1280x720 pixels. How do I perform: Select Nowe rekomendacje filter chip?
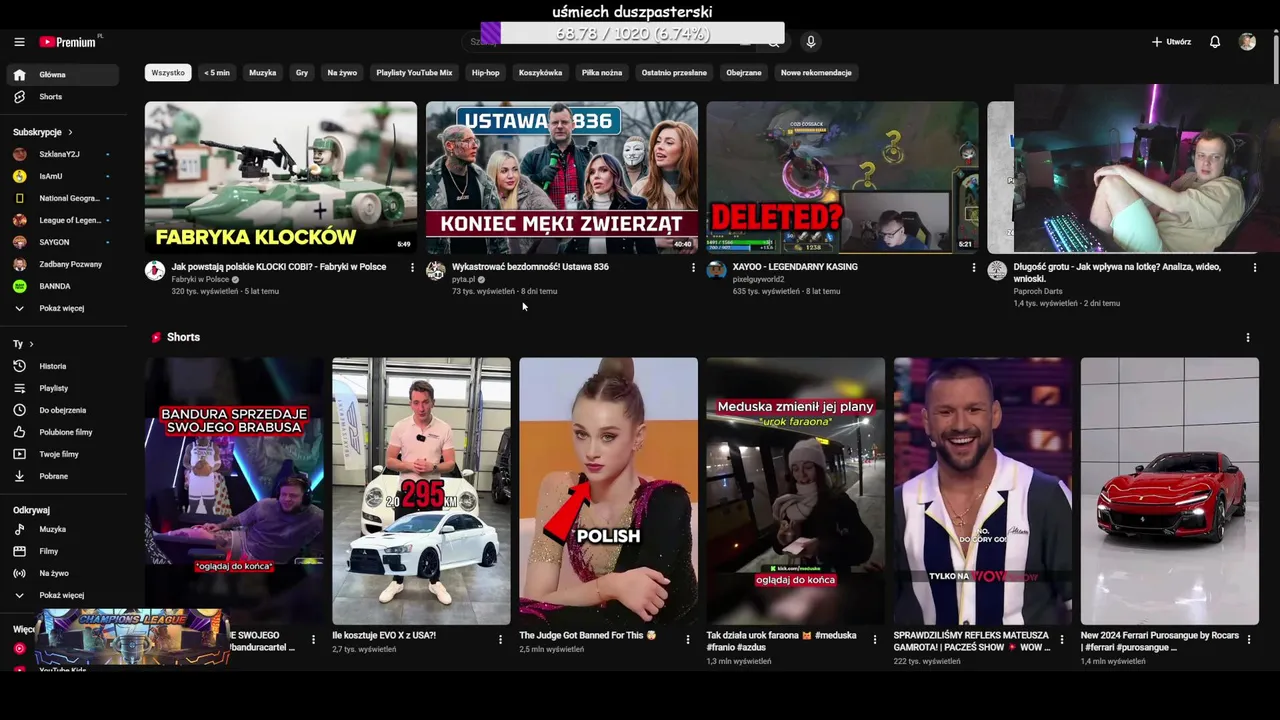click(x=816, y=73)
